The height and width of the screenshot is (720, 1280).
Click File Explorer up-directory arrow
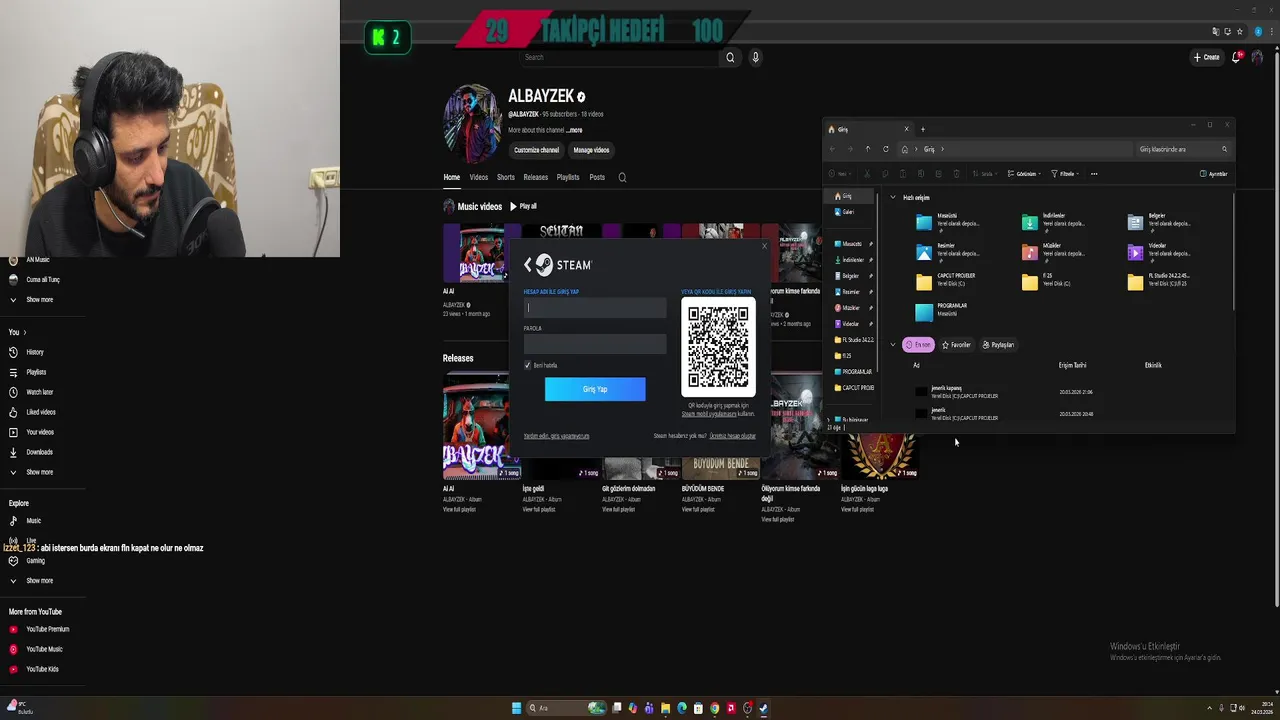867,149
